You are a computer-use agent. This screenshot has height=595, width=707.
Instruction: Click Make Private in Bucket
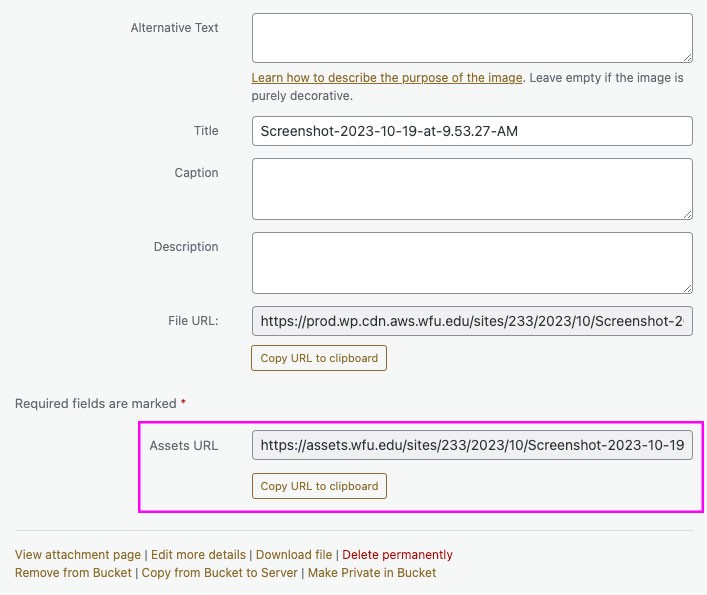tap(372, 572)
